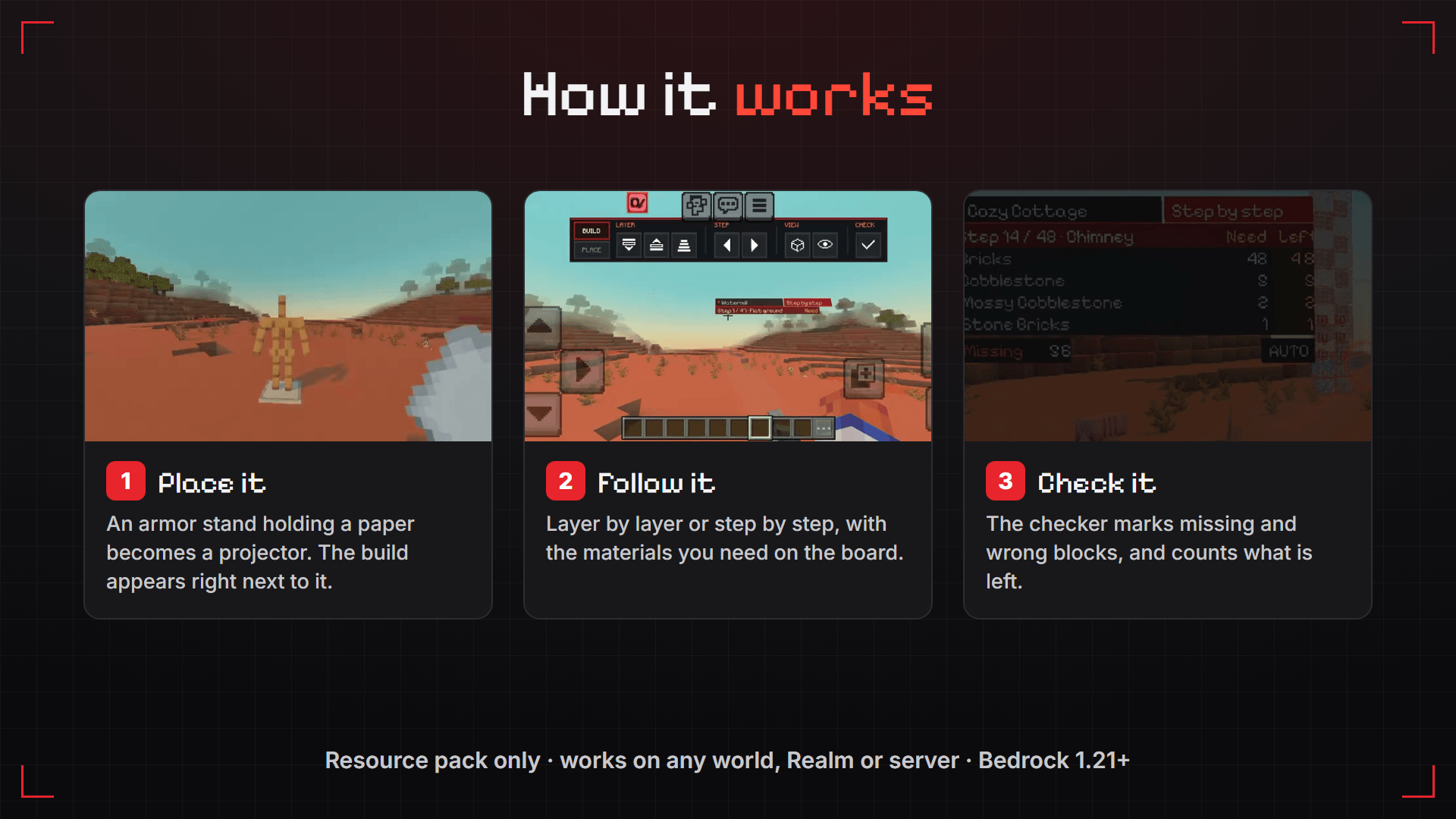The image size is (1456, 819).
Task: Click the red logo icon above the toolbar
Action: 637,202
